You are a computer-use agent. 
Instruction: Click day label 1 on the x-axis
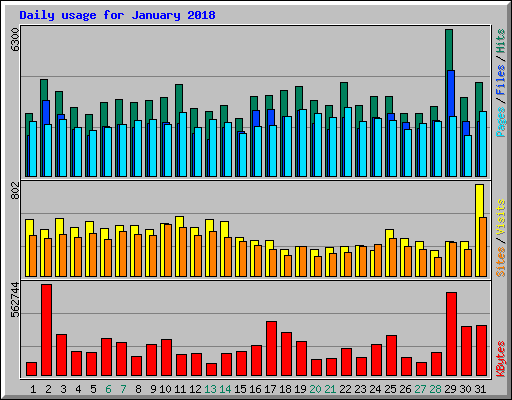click(33, 389)
